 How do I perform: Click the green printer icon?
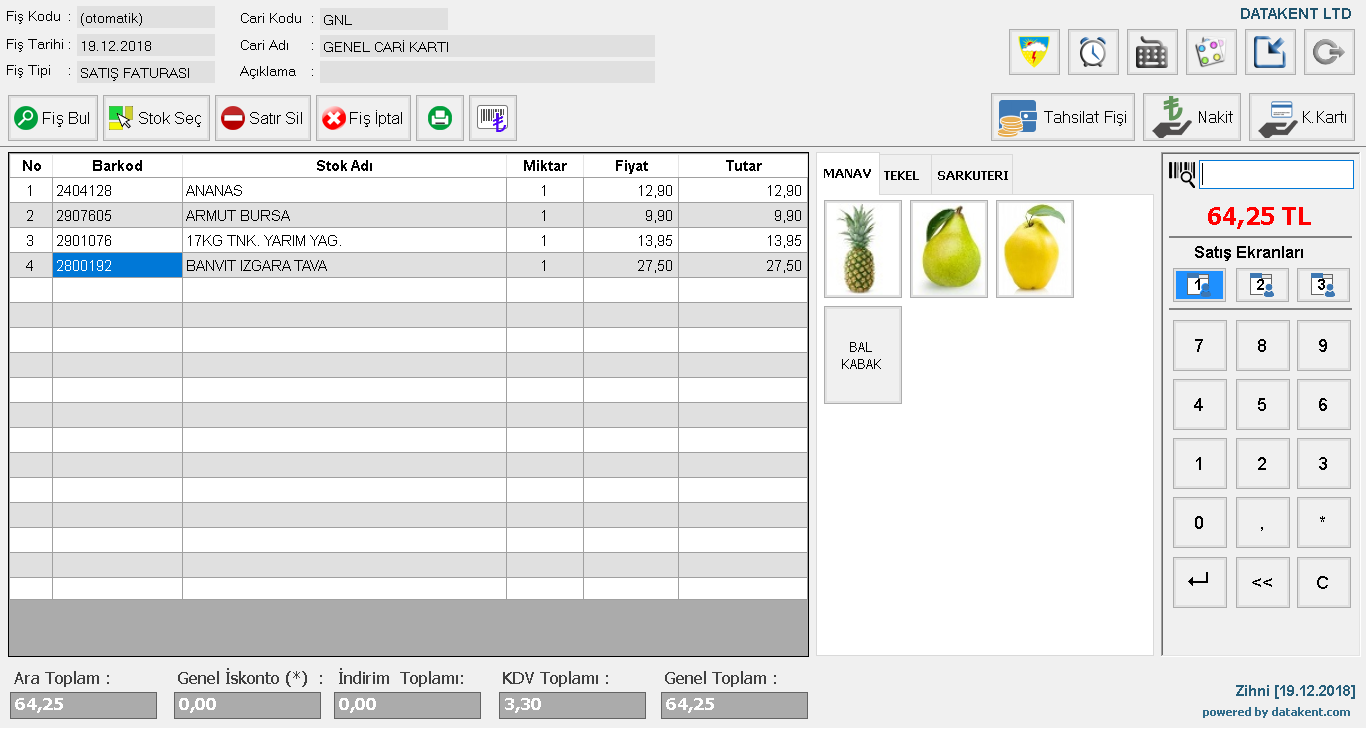tap(440, 118)
